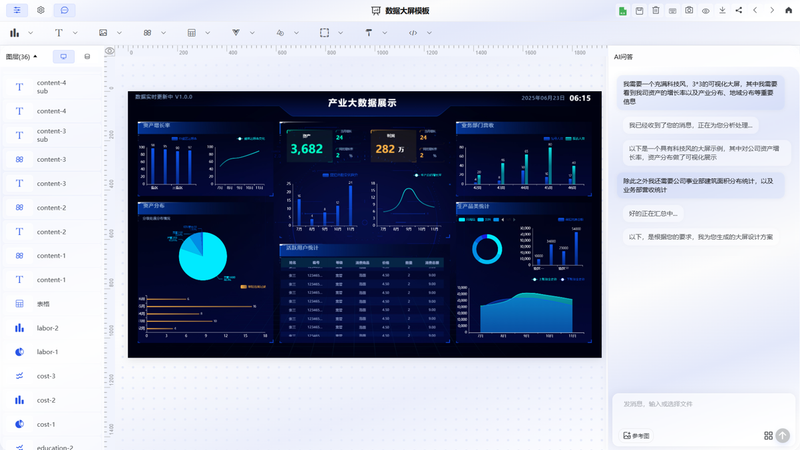800x450 pixels.
Task: Open settings with the gear icon
Action: point(41,10)
